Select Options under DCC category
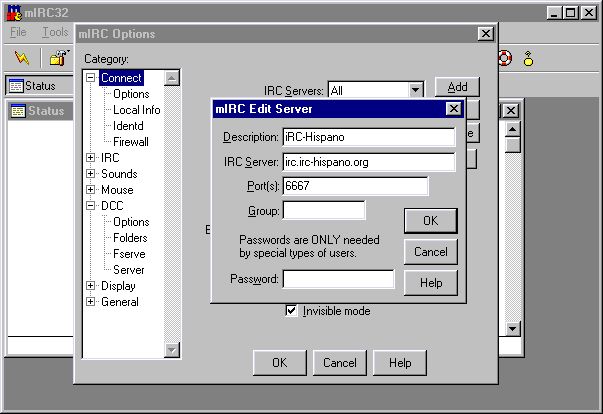 (x=131, y=222)
